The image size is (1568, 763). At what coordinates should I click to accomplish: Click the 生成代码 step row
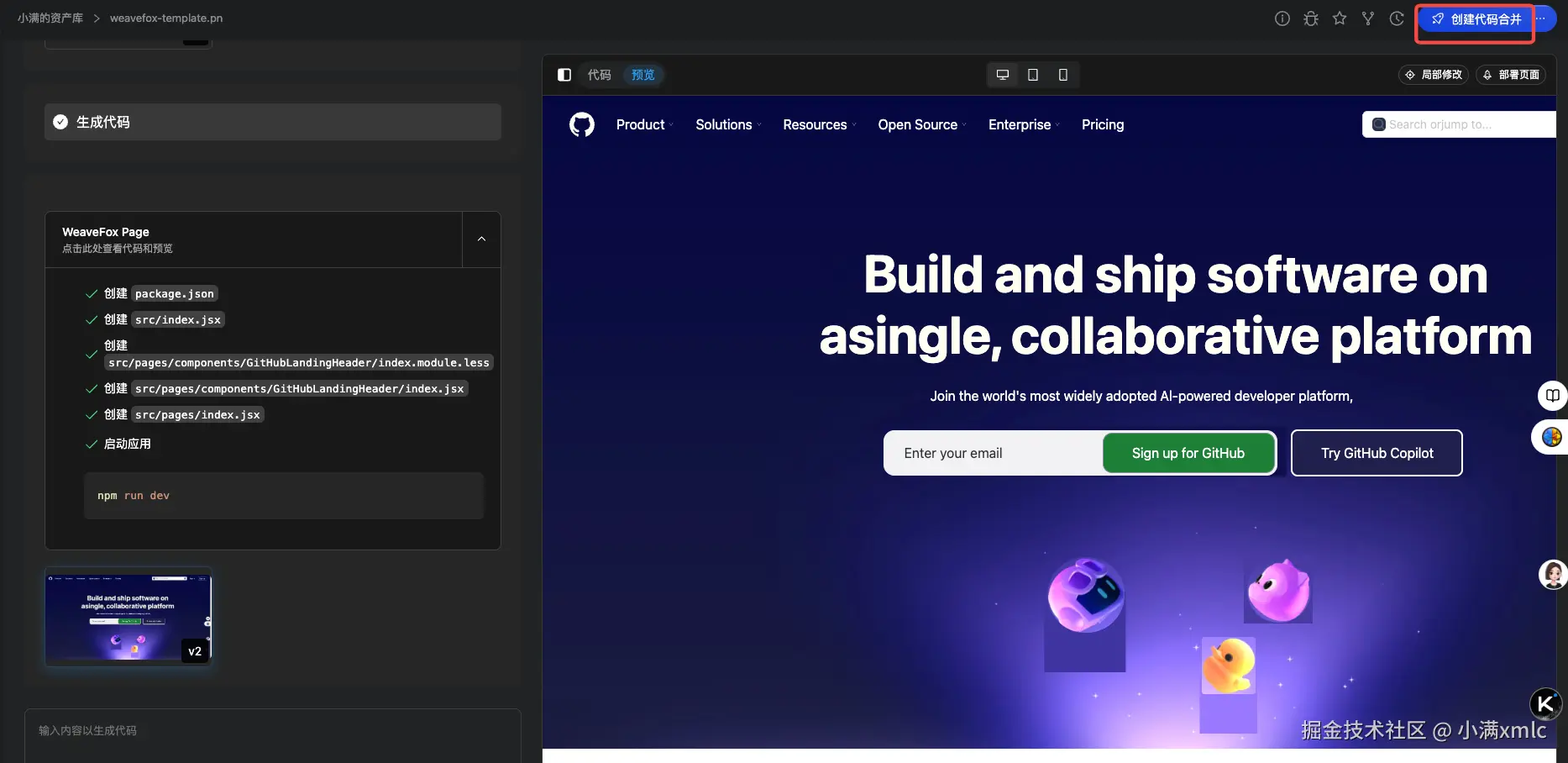(x=273, y=122)
